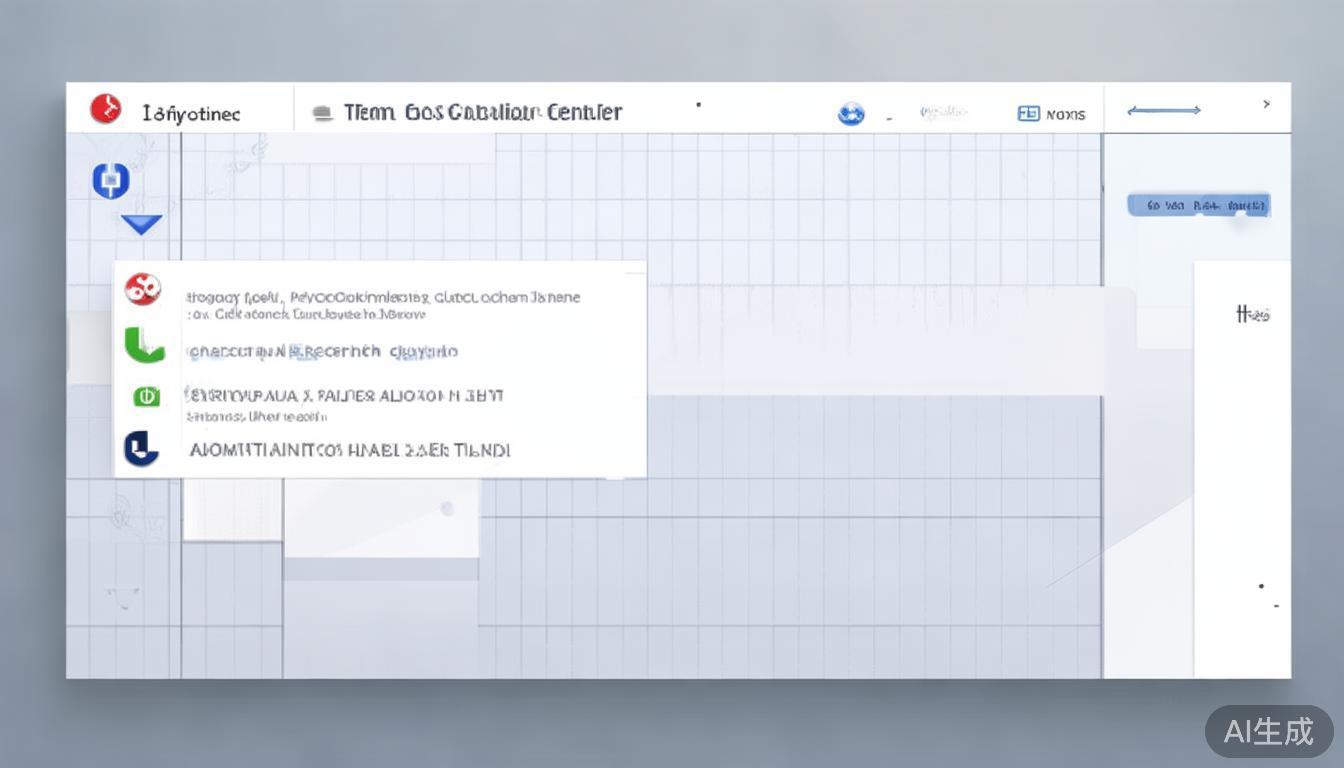Expand the chevron arrow at top right
1344x768 pixels.
click(1266, 104)
